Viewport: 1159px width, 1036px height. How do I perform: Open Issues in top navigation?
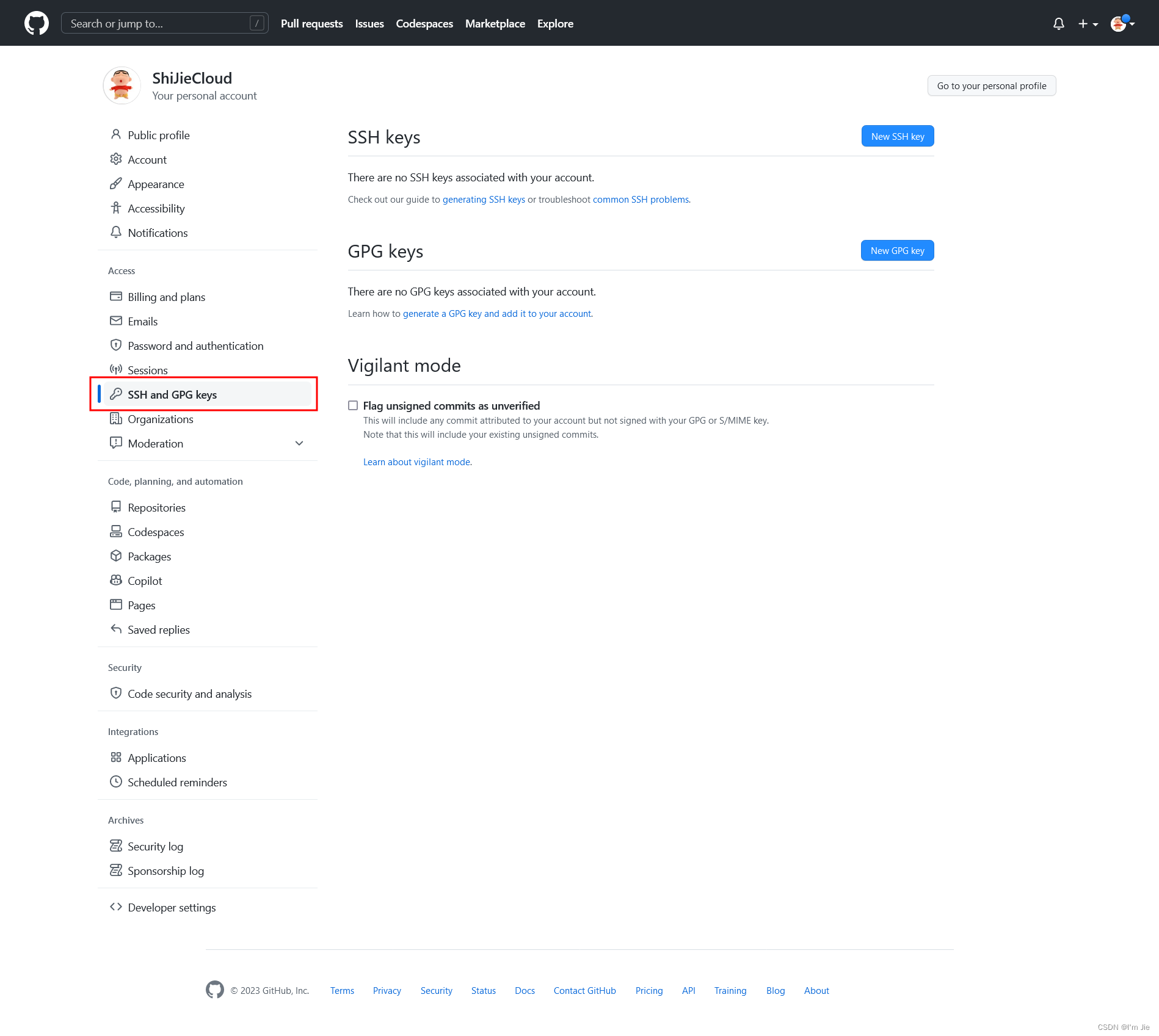[369, 24]
